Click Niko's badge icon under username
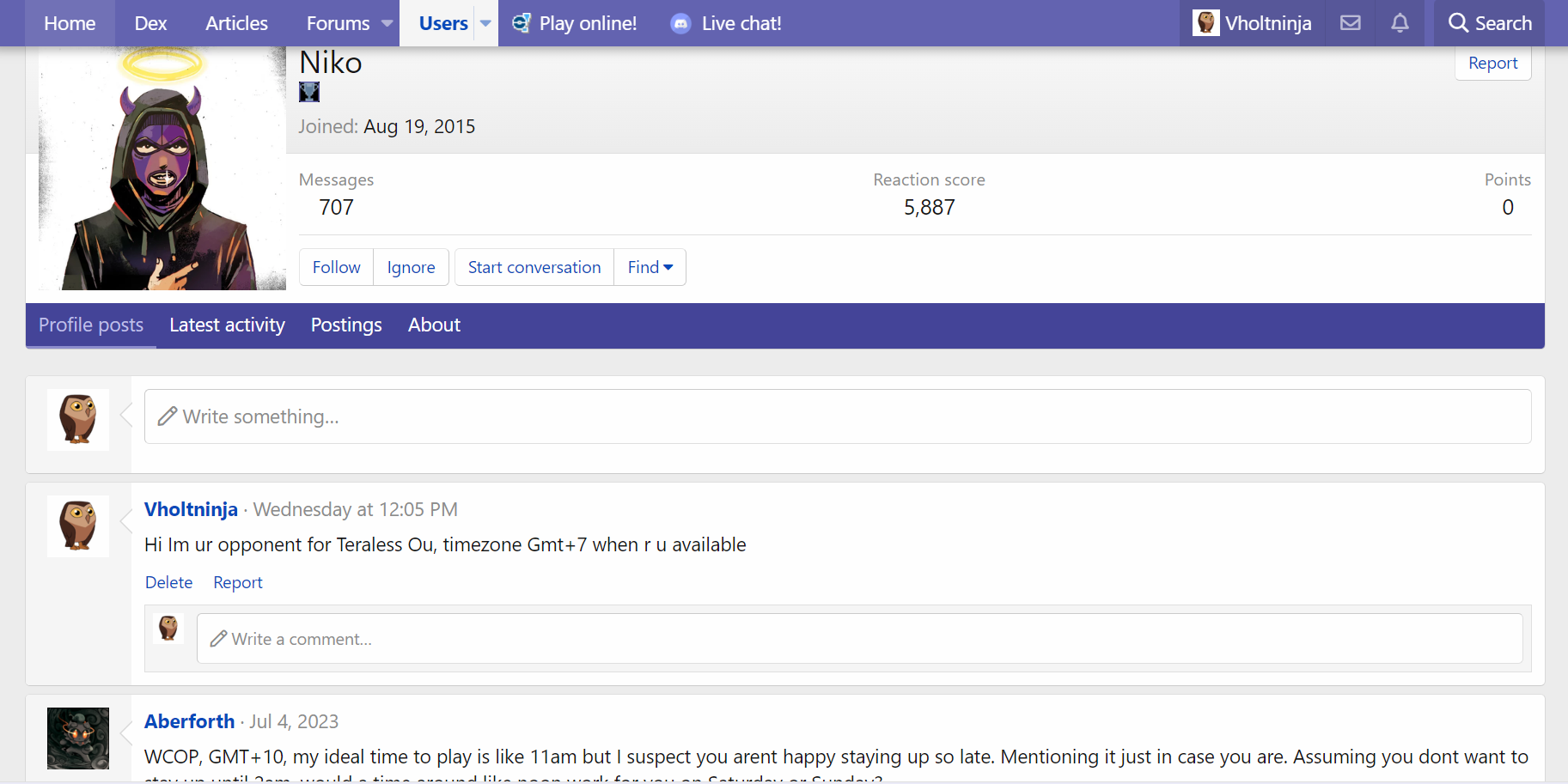The height and width of the screenshot is (784, 1568). (x=309, y=92)
